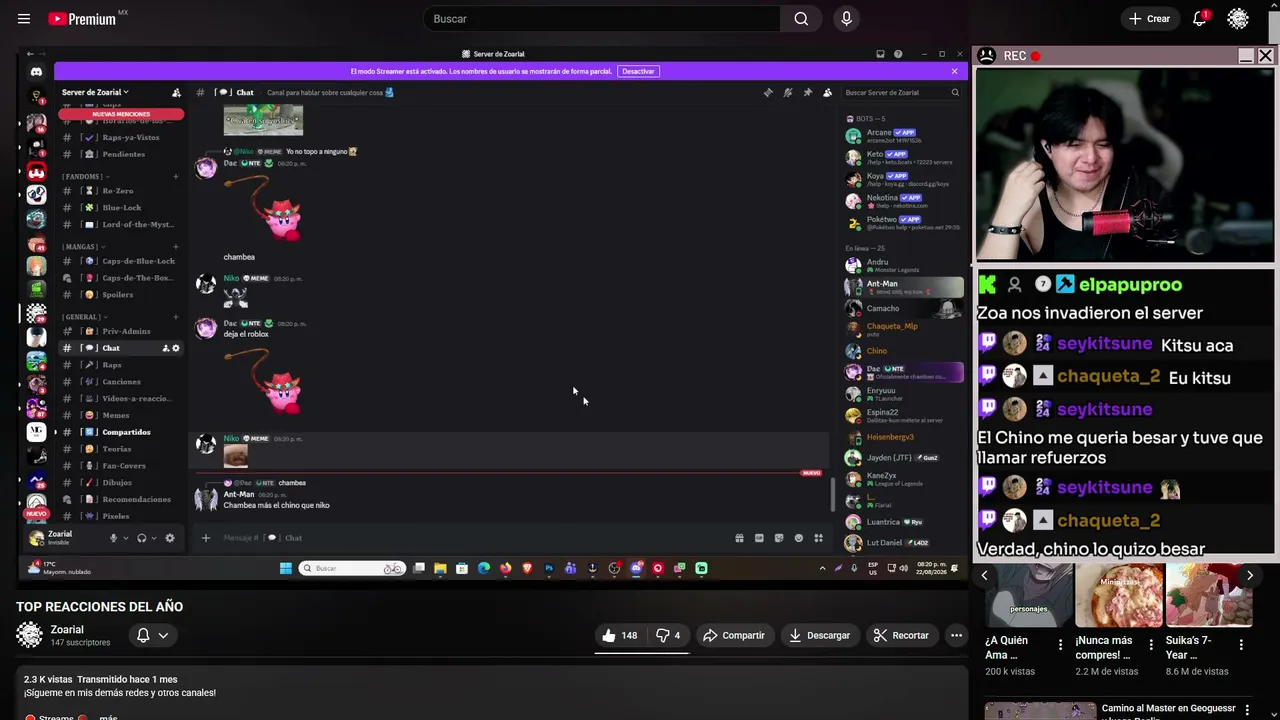
Task: Open the sticker picker in Discord
Action: (x=779, y=538)
